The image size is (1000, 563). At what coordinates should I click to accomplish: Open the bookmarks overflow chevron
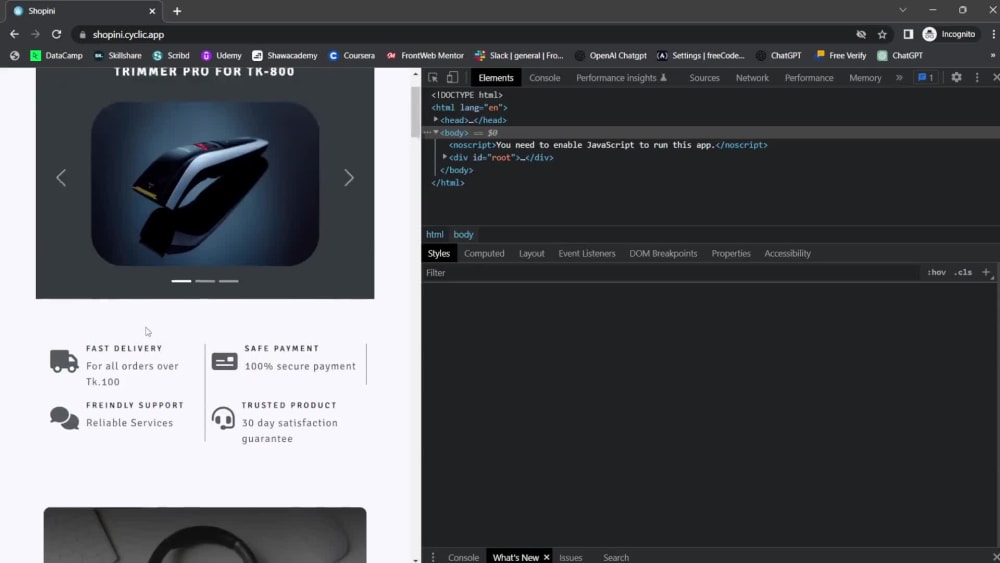[x=992, y=55]
